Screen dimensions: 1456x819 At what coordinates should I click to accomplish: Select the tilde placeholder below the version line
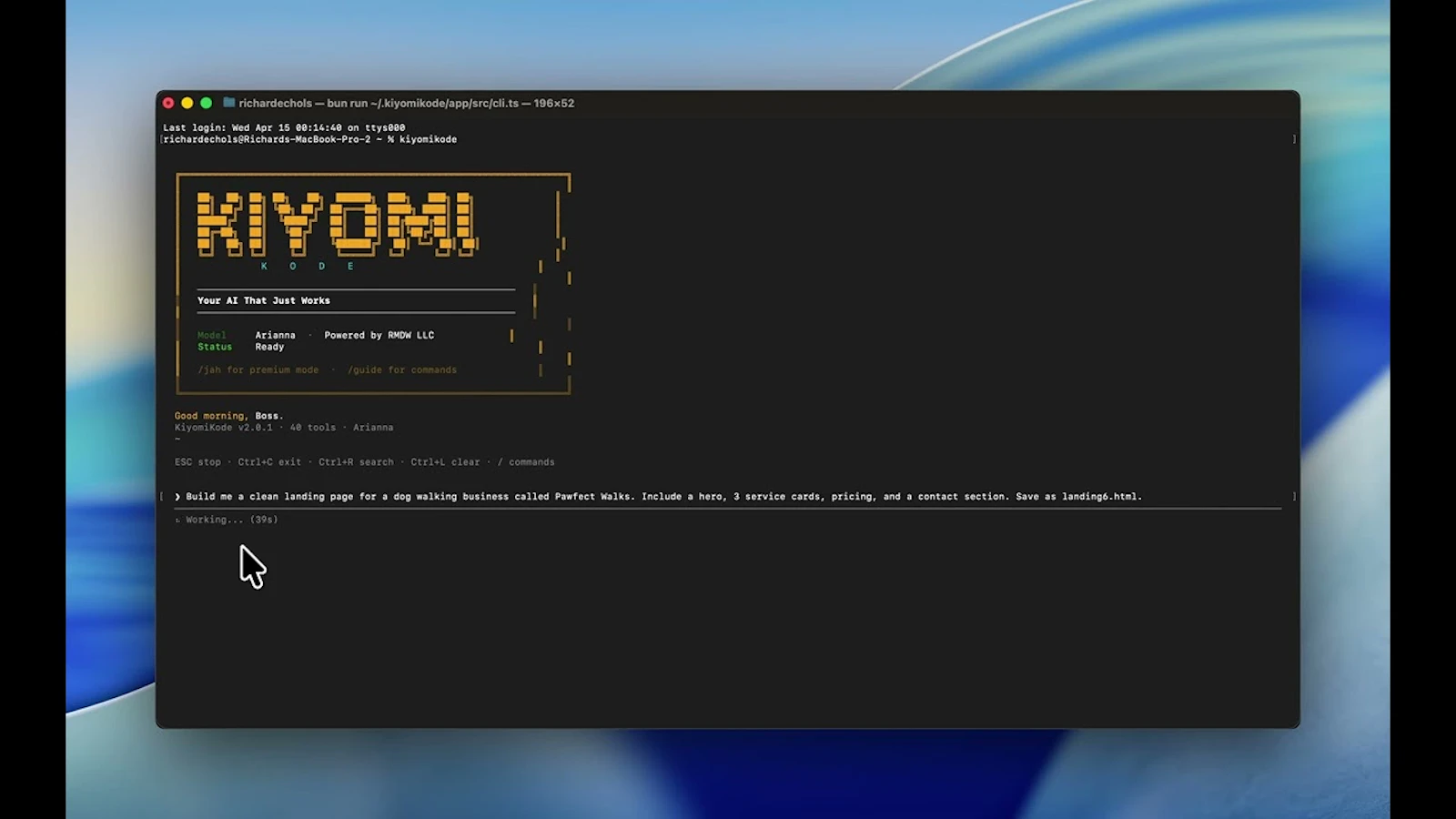[178, 437]
